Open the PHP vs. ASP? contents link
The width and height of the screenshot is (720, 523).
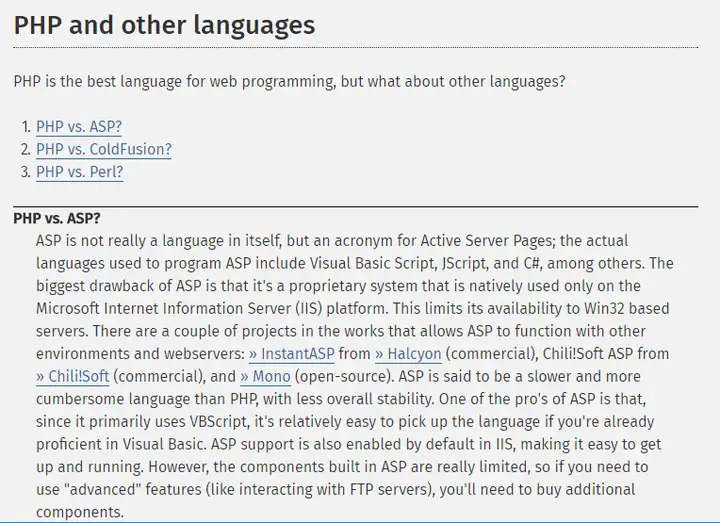click(79, 127)
